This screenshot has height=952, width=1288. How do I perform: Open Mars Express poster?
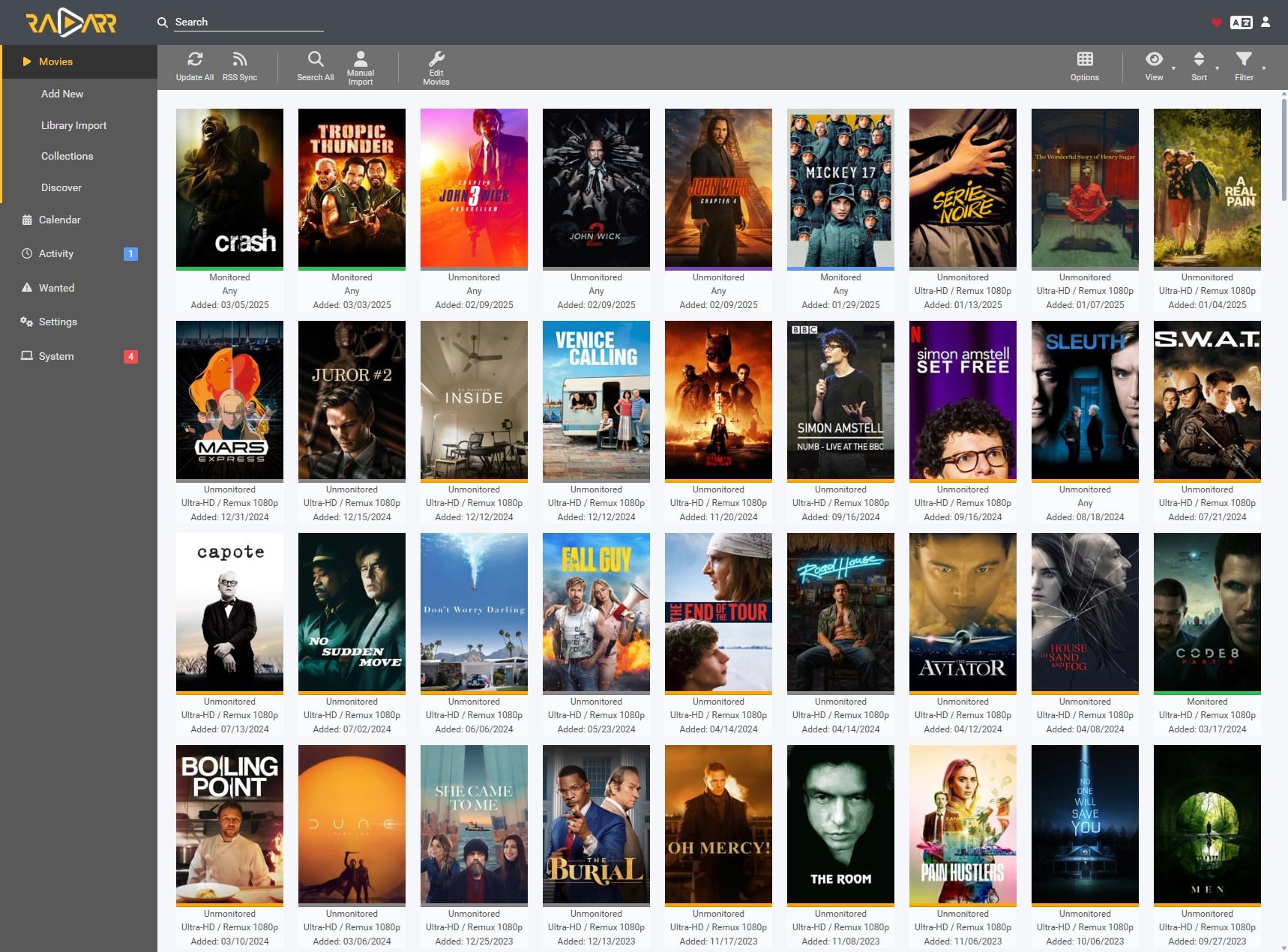tap(229, 400)
